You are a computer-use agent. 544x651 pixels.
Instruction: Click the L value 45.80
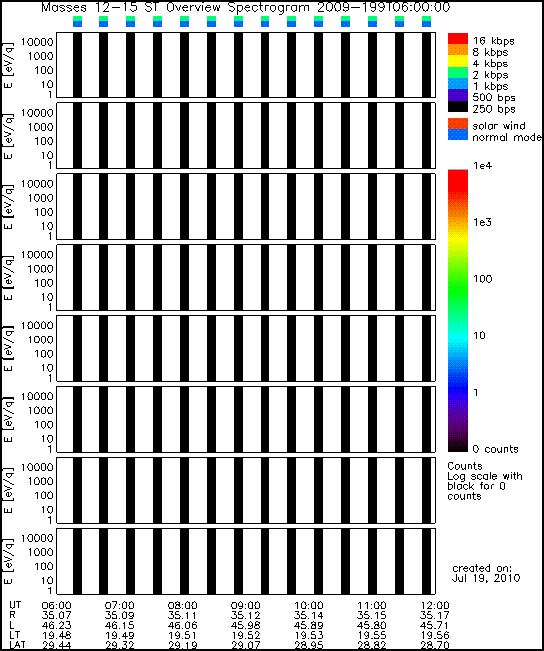pos(372,625)
